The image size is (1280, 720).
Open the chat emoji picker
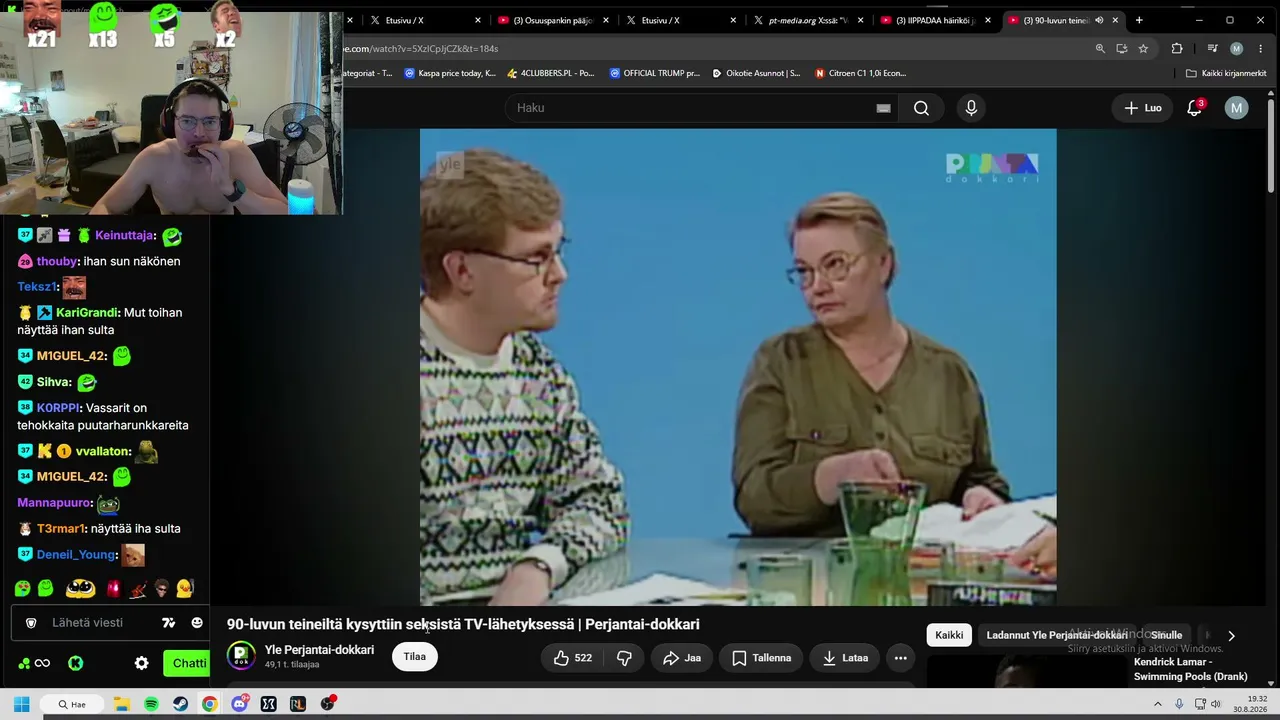point(197,623)
